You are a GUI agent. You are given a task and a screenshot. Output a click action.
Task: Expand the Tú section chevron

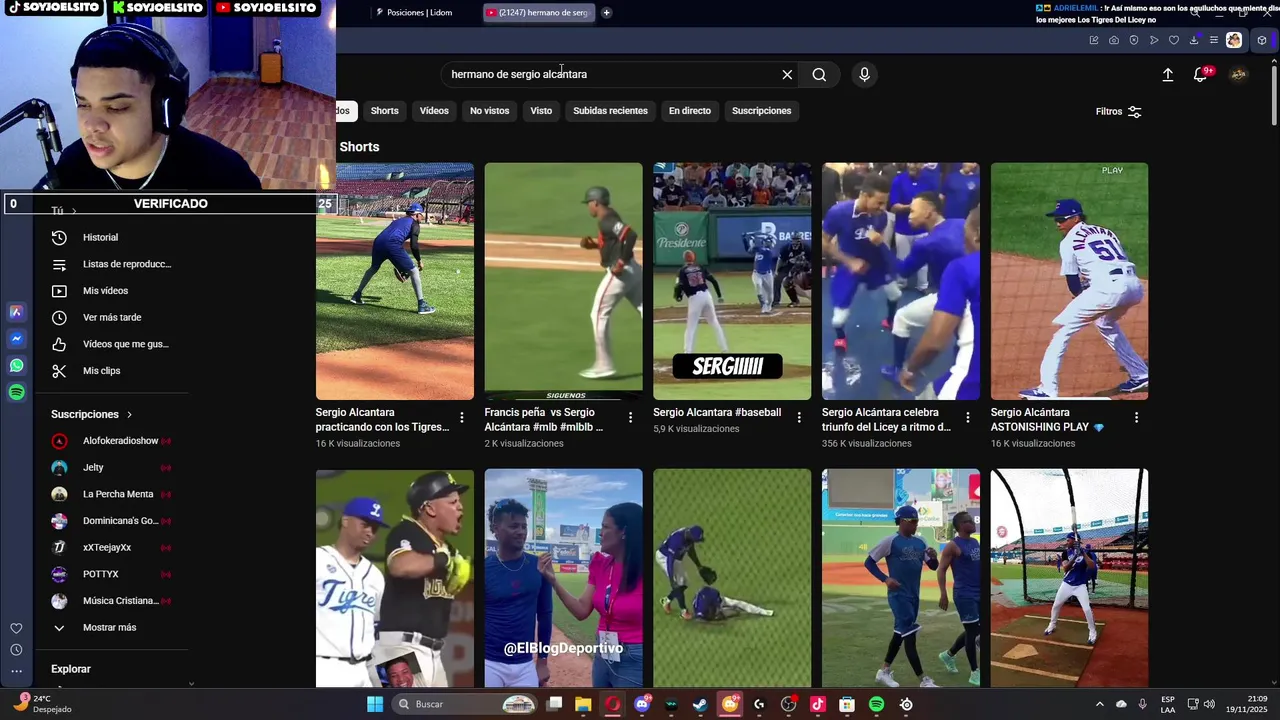(x=73, y=211)
